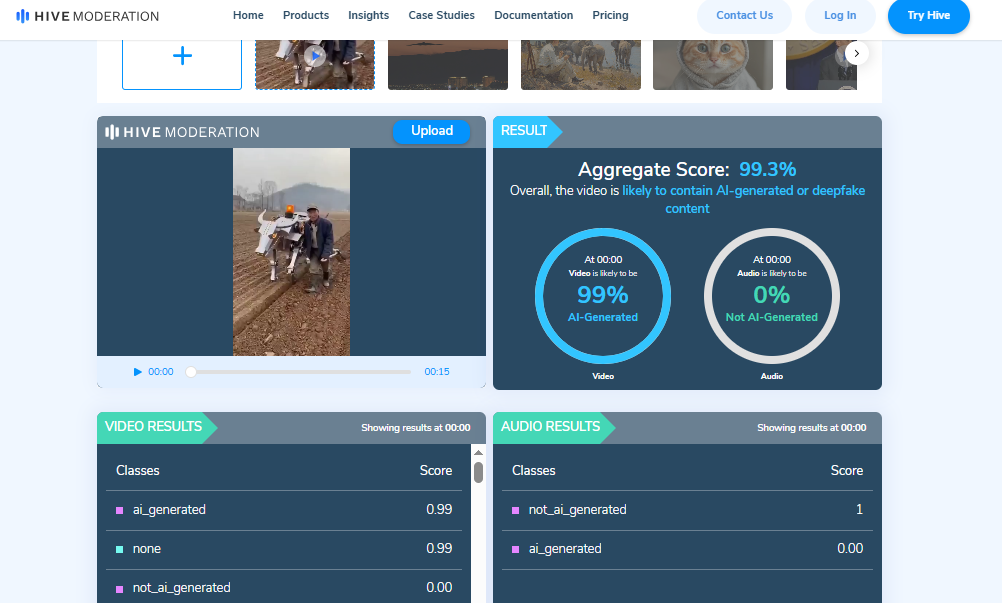Image resolution: width=1002 pixels, height=603 pixels.
Task: Click the next arrow in thumbnail carousel
Action: [856, 53]
